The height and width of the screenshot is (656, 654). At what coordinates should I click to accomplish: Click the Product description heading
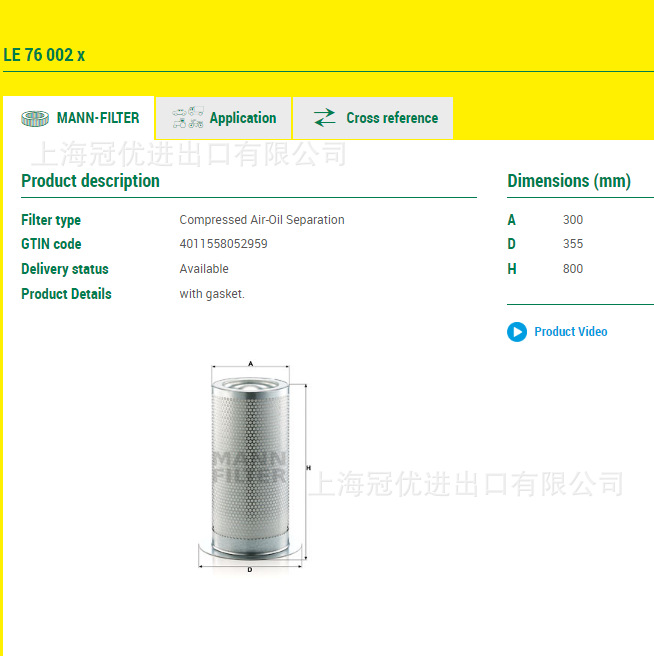point(90,181)
